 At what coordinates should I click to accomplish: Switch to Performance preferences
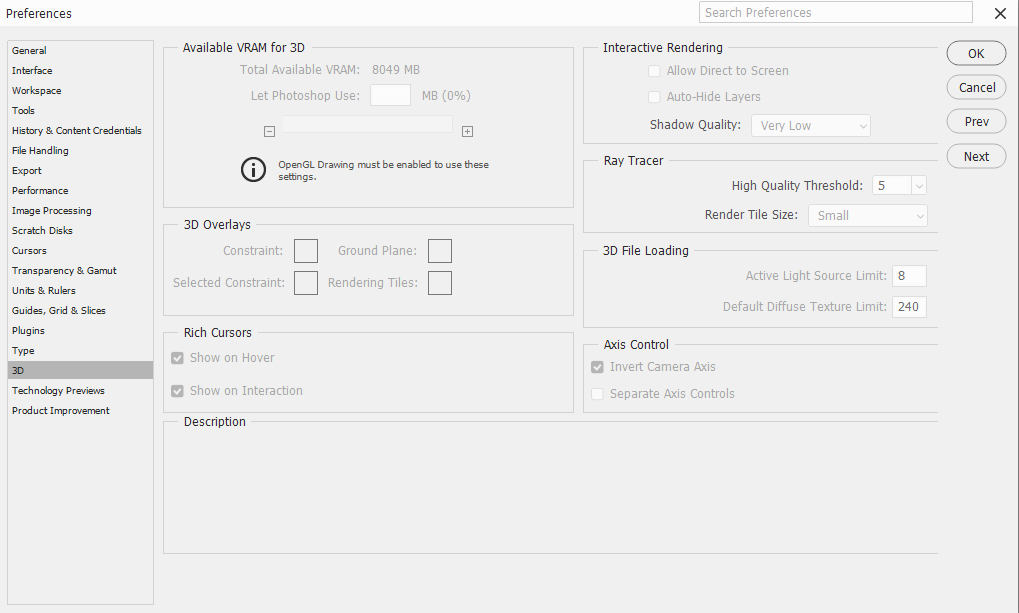(81, 191)
